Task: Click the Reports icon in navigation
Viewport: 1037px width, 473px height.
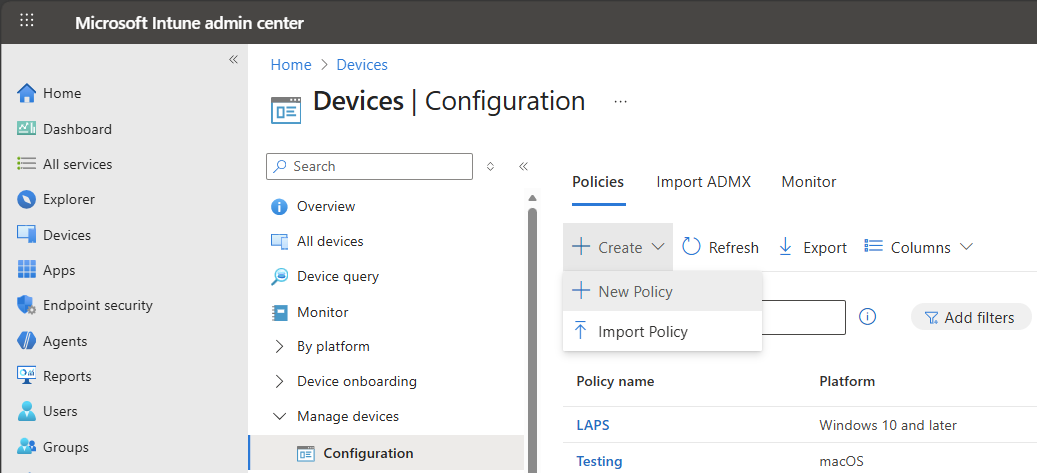Action: 27,376
